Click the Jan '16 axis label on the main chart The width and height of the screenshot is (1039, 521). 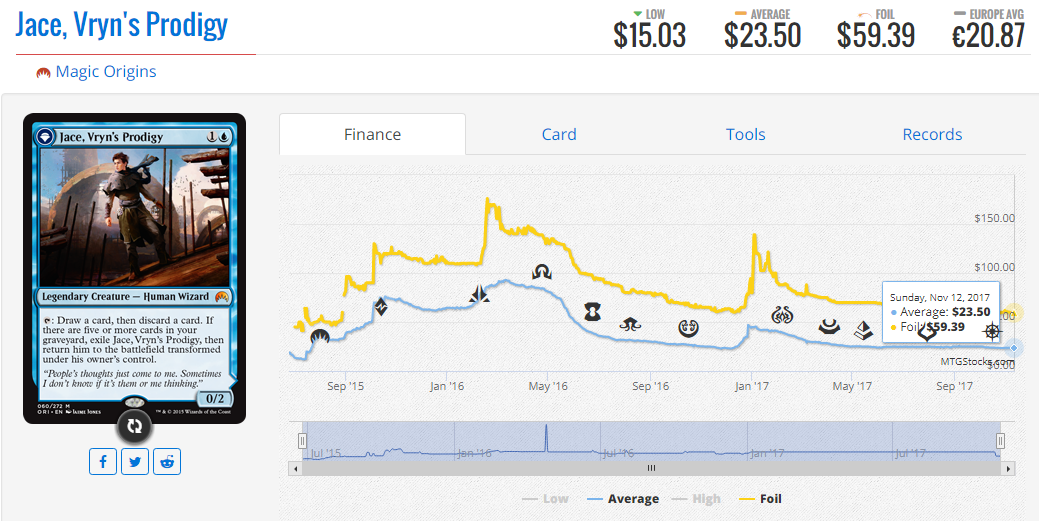click(447, 386)
